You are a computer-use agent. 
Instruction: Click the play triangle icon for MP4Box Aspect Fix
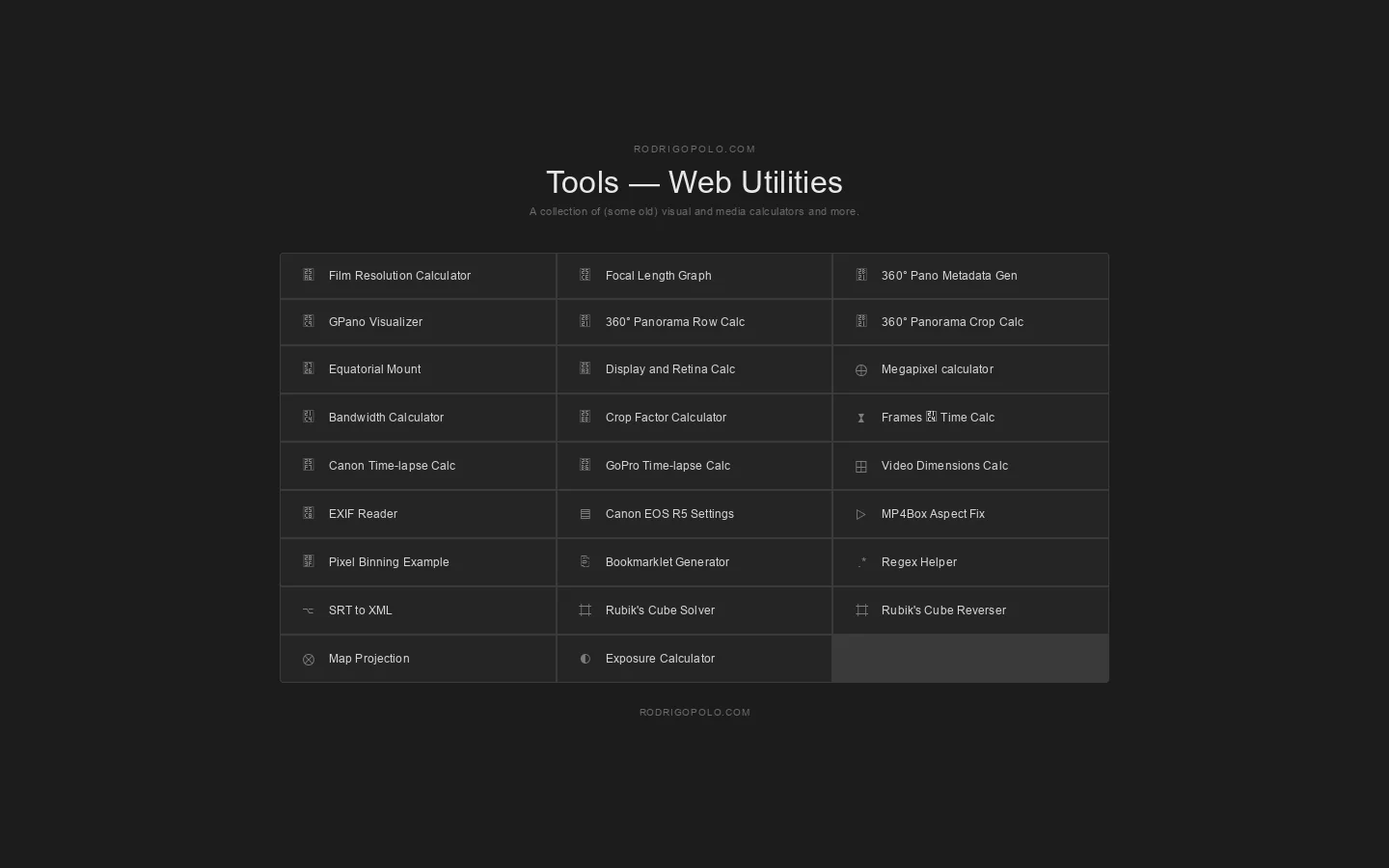861,515
